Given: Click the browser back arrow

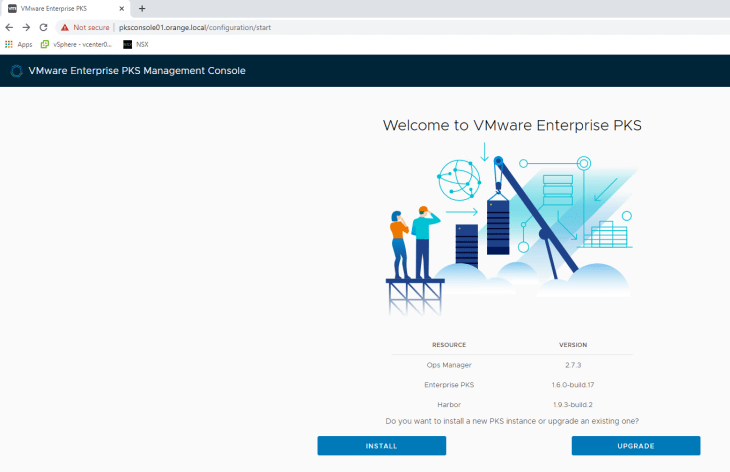Looking at the screenshot, I should pyautogui.click(x=10, y=27).
